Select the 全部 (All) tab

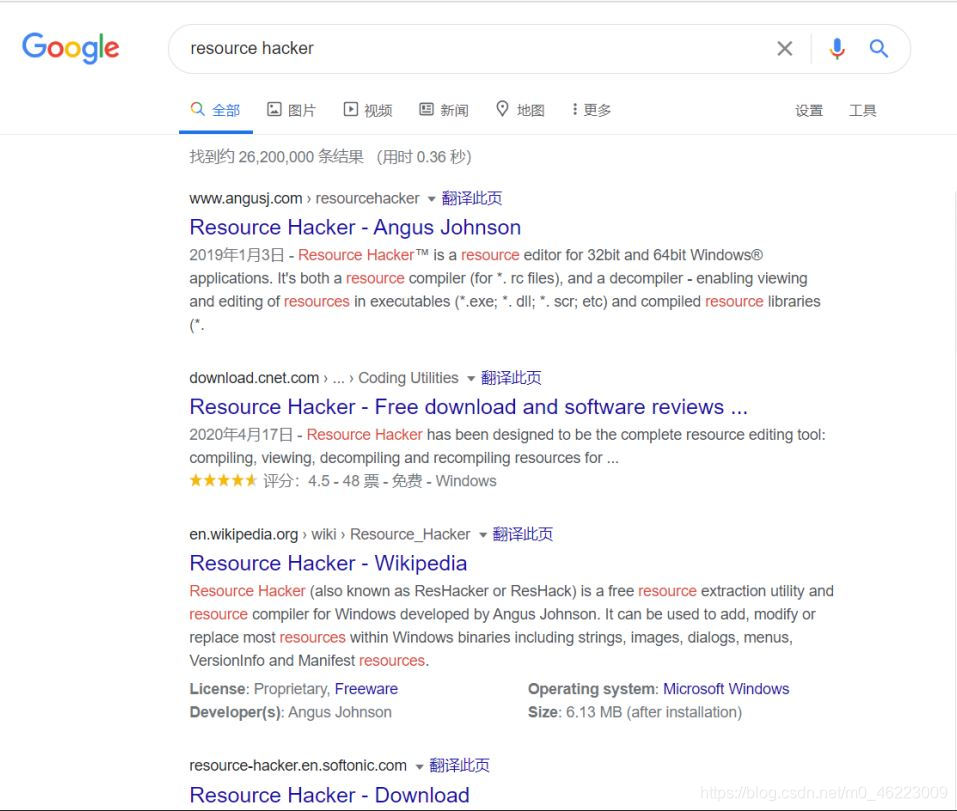click(215, 110)
